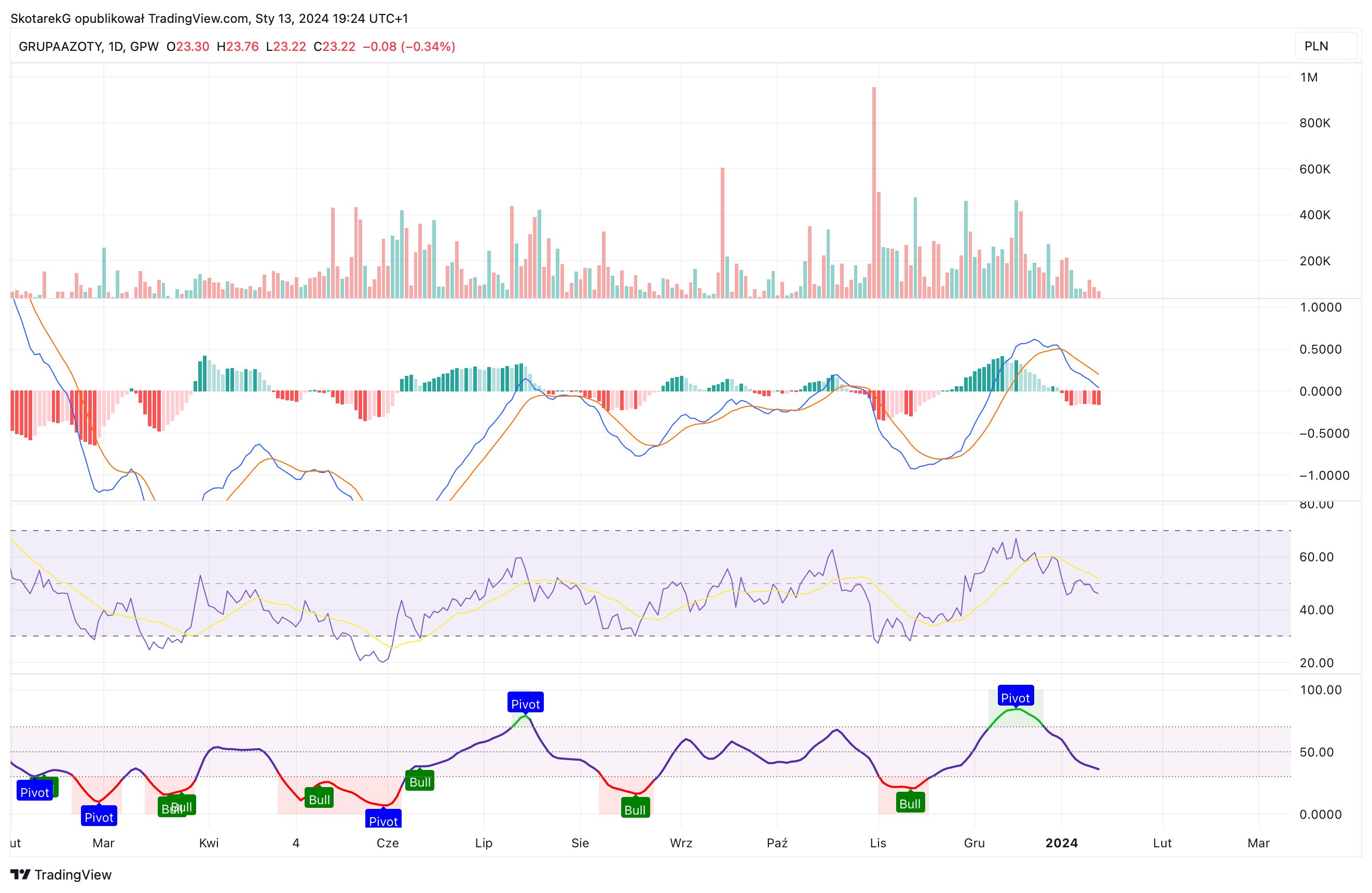1372x893 pixels.
Task: Click the Sie month label on axis
Action: coord(580,843)
